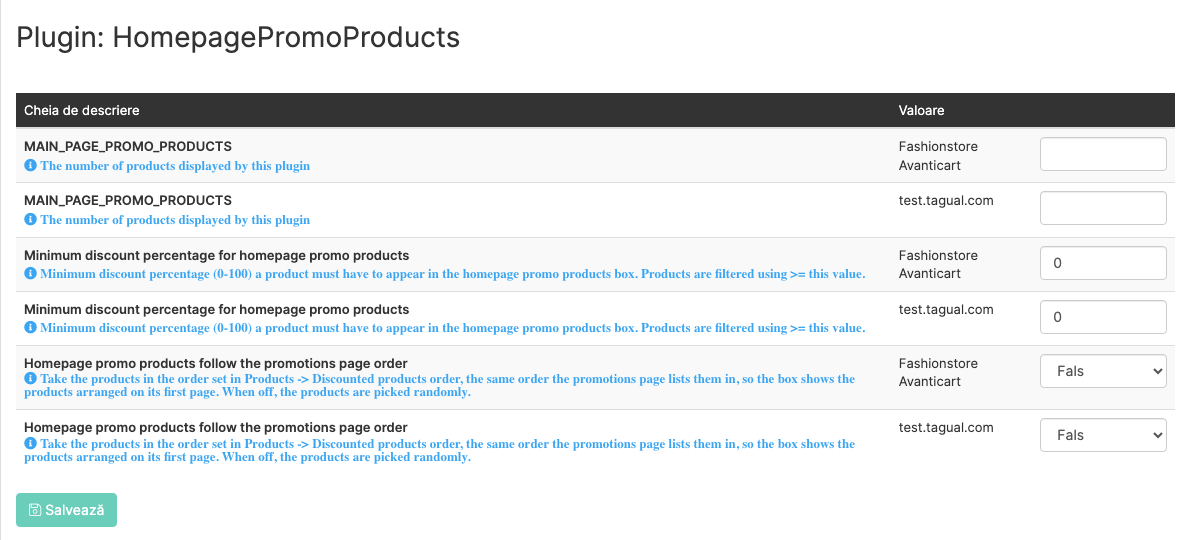Focus minimum discount field for Fashionstore Avanticart

(1103, 263)
